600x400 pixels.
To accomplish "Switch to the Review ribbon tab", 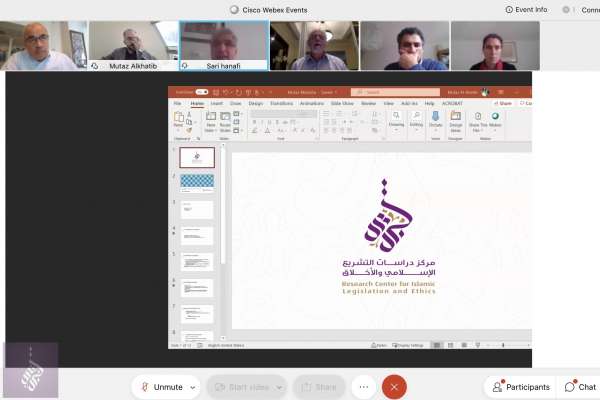I will coord(368,103).
